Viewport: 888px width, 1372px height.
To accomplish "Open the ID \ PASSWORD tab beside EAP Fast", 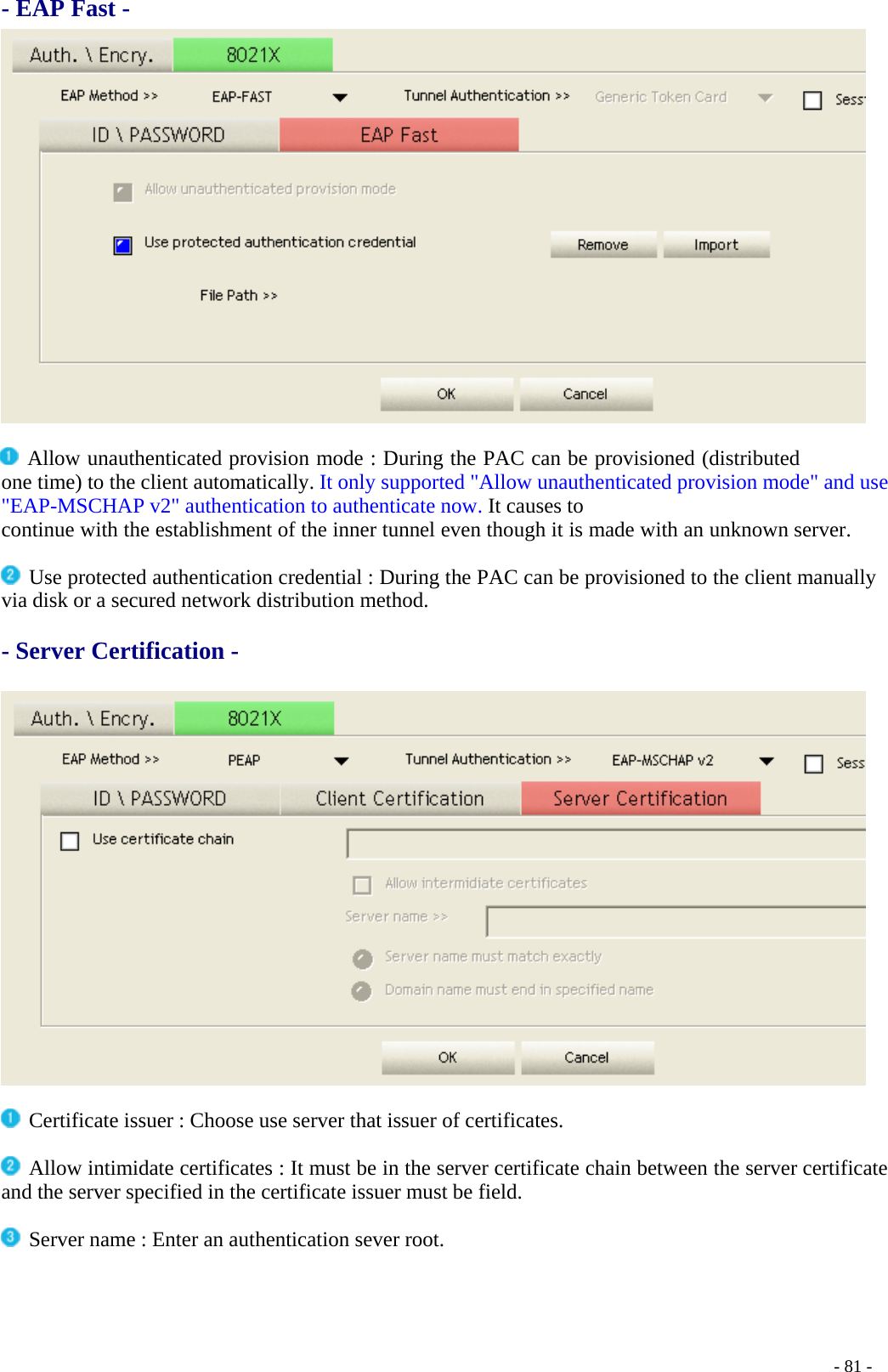I will click(159, 135).
